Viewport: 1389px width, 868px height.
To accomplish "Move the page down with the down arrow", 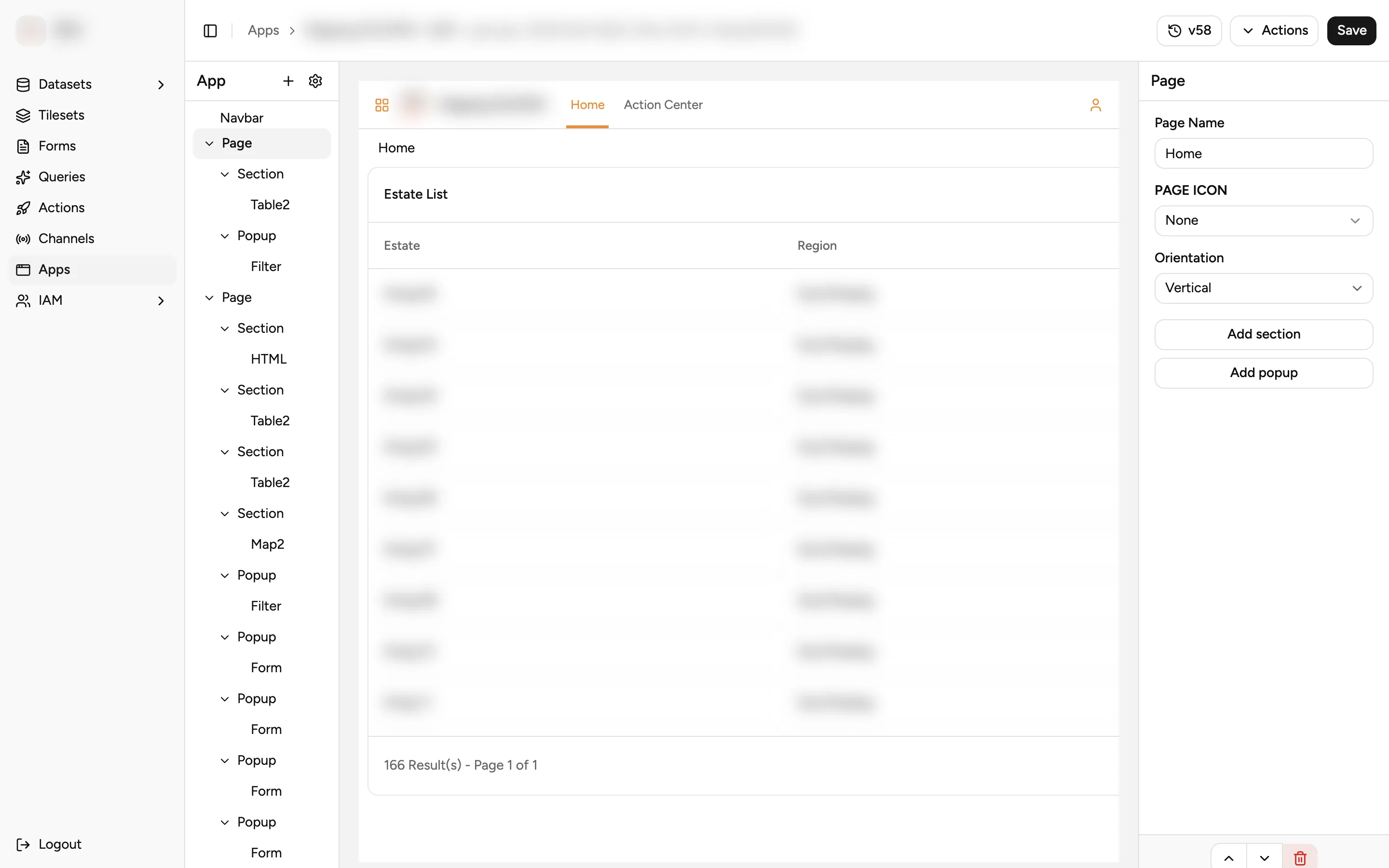I will click(1264, 858).
